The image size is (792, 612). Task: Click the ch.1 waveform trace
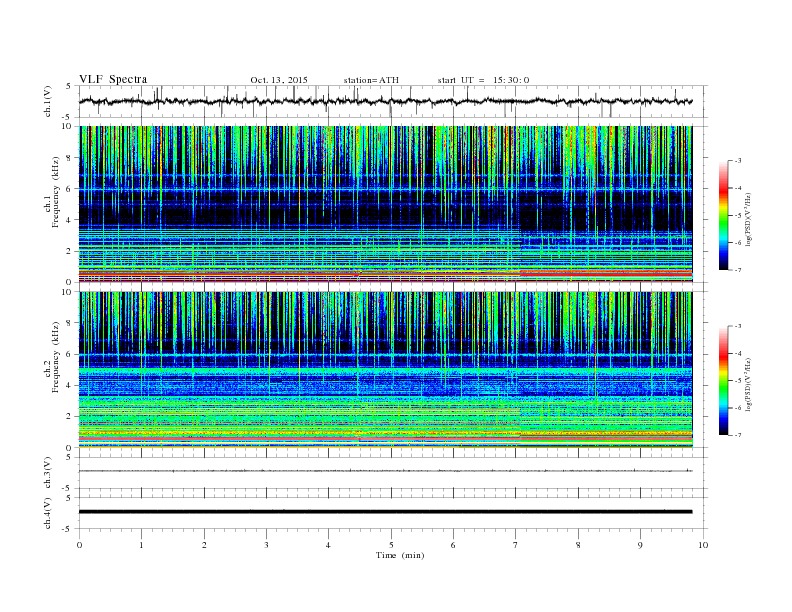coord(385,101)
